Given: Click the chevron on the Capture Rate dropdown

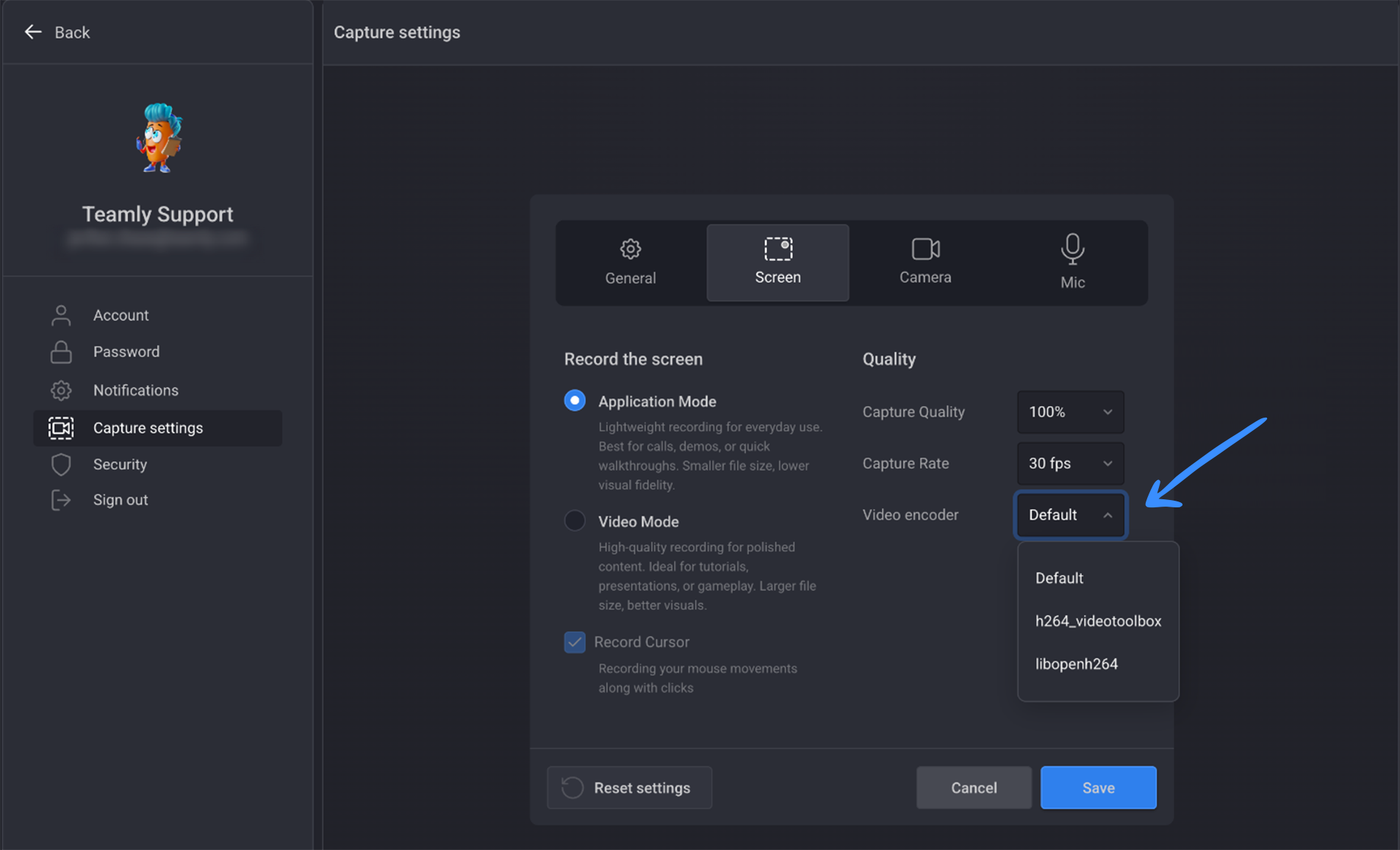Looking at the screenshot, I should tap(1108, 463).
